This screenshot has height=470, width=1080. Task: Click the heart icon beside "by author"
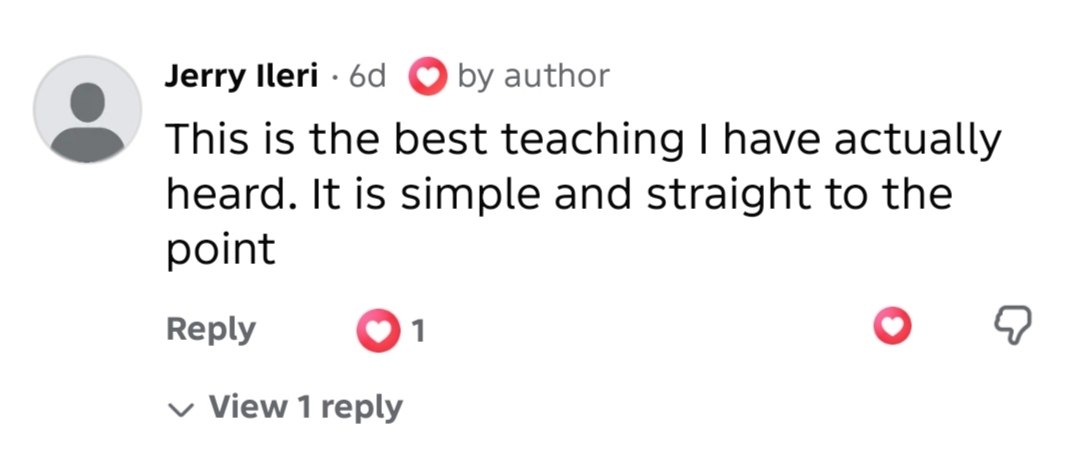[428, 76]
